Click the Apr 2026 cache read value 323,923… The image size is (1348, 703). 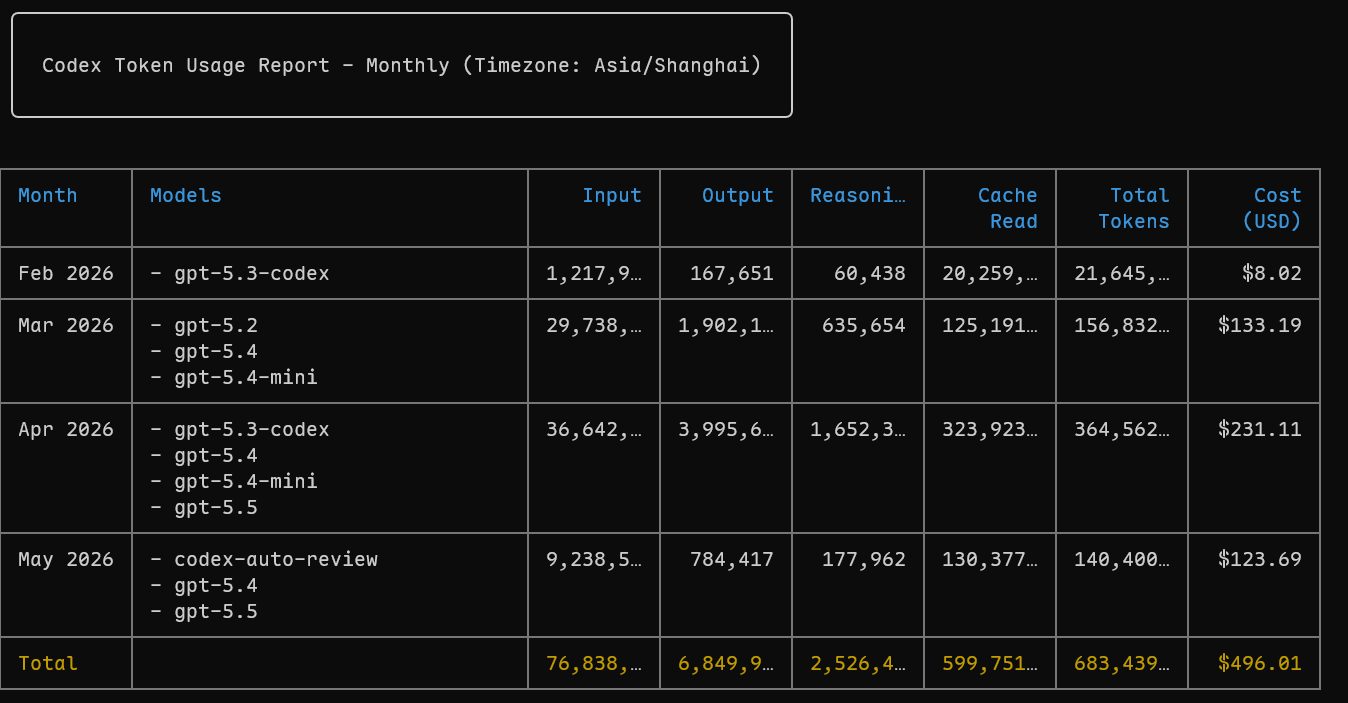pyautogui.click(x=990, y=429)
